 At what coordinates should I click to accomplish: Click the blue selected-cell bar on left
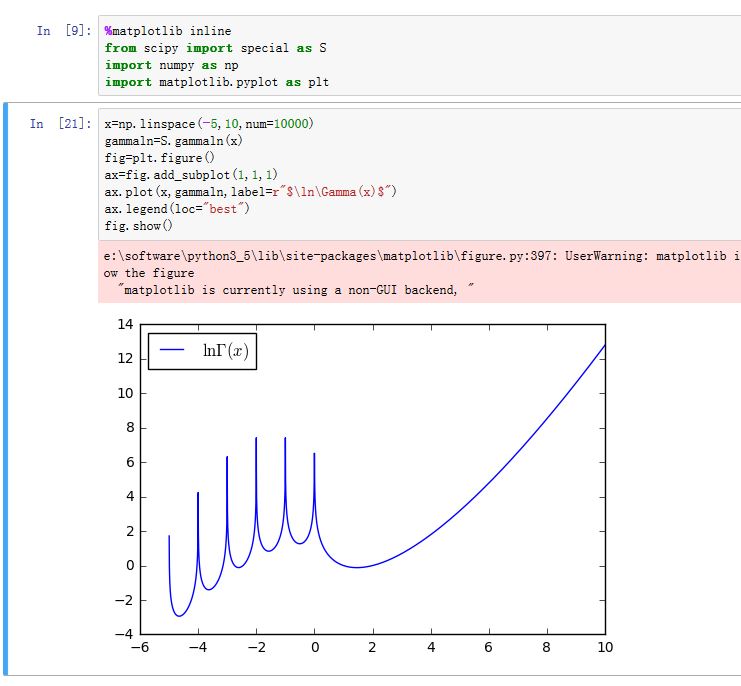pos(5,388)
